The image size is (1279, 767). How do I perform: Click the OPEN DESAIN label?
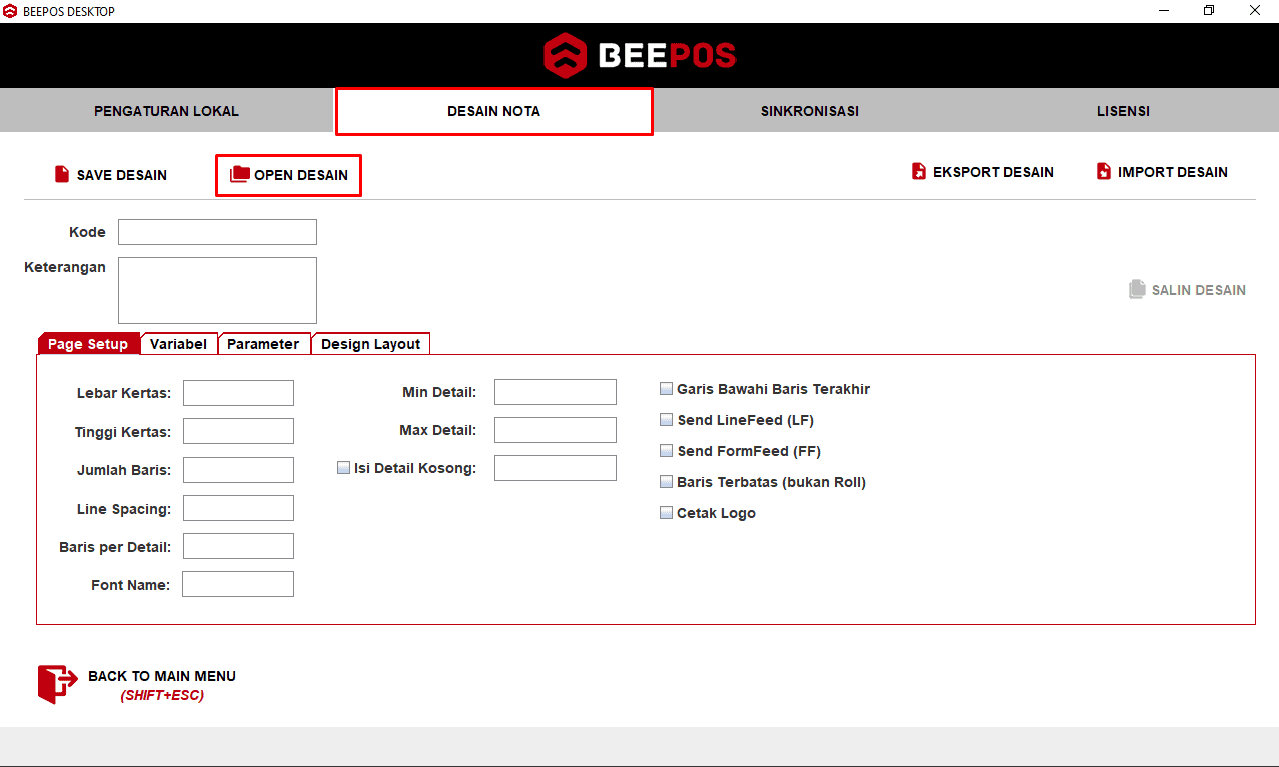(301, 175)
